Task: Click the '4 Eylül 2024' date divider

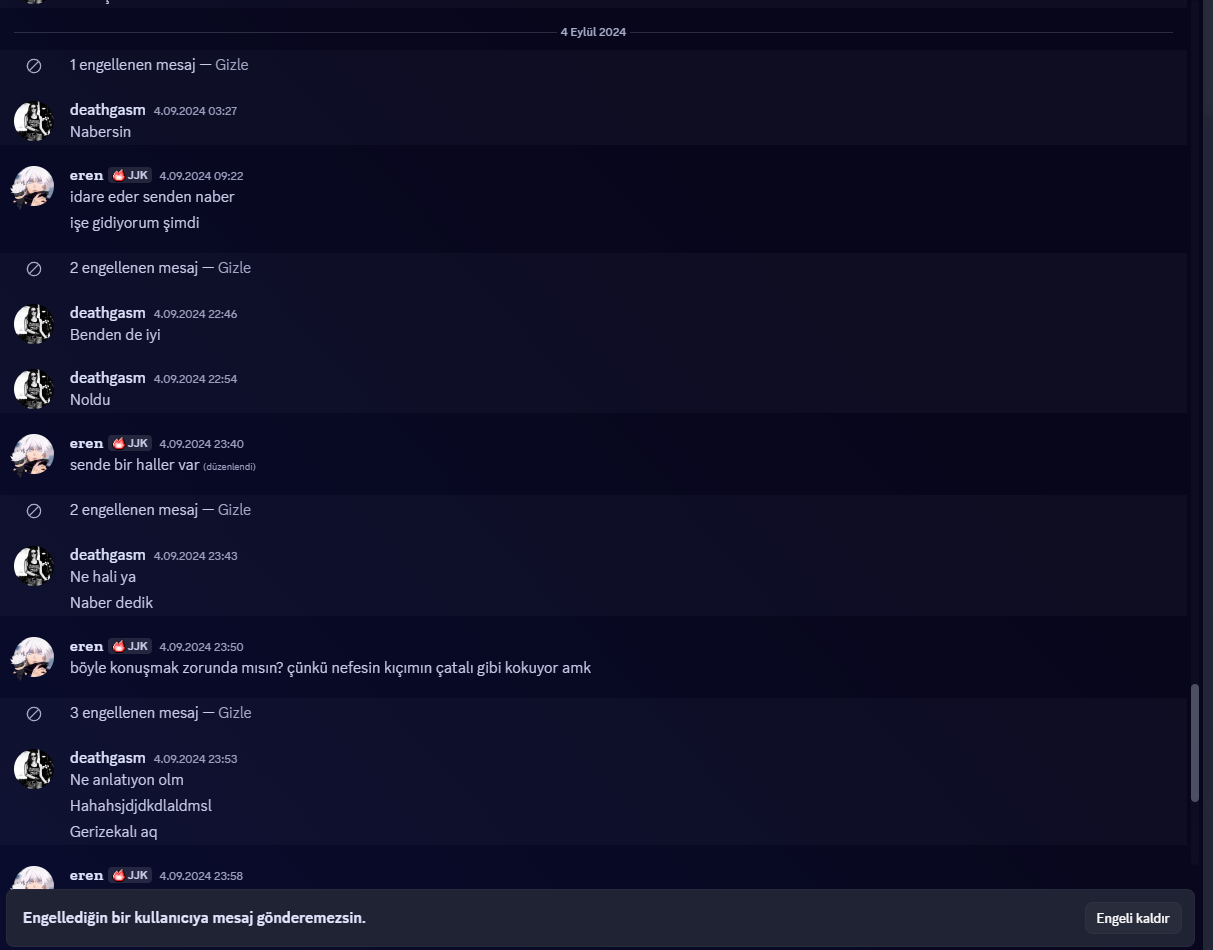Action: coord(593,32)
